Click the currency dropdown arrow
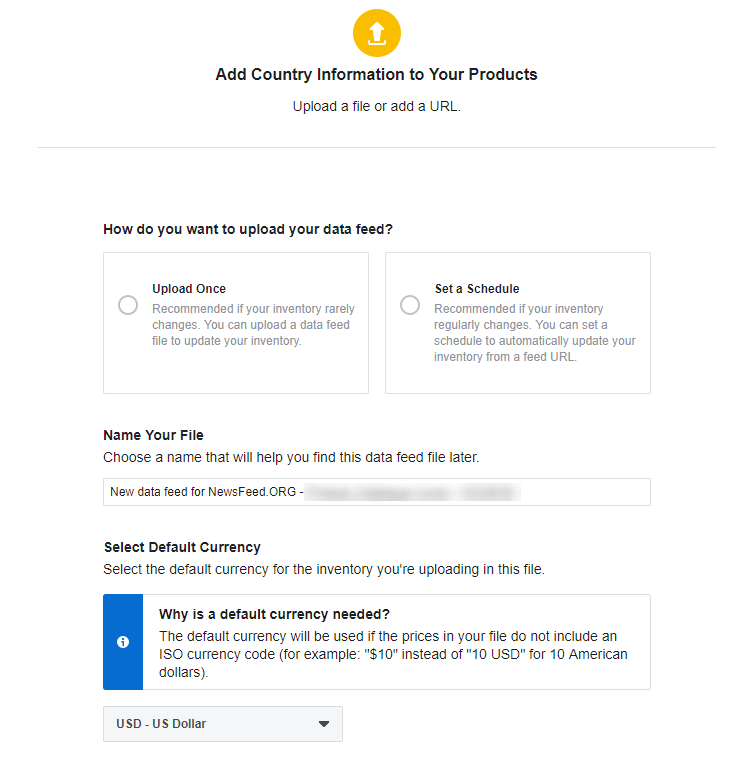 (x=324, y=724)
